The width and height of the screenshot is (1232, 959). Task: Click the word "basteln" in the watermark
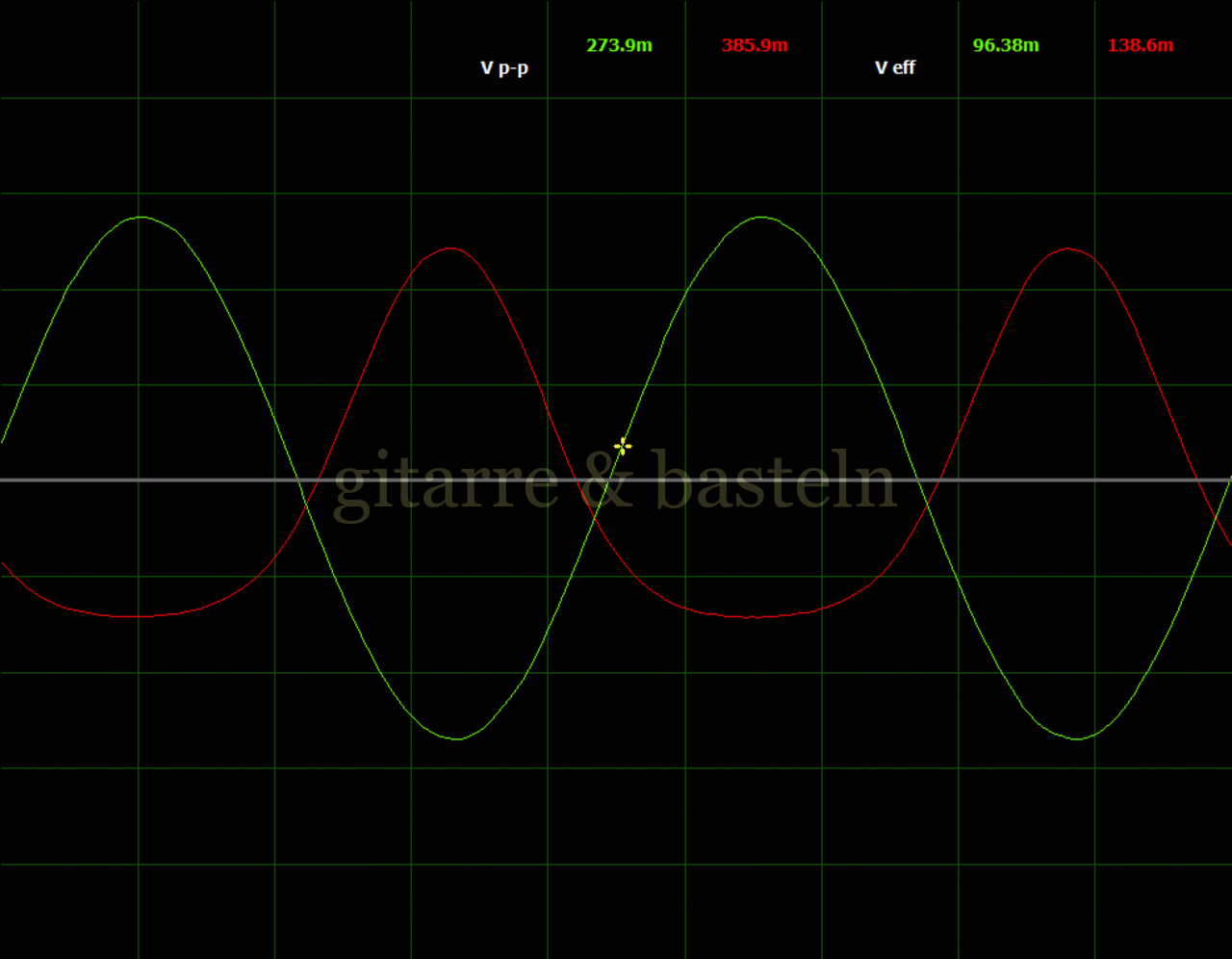(x=775, y=481)
